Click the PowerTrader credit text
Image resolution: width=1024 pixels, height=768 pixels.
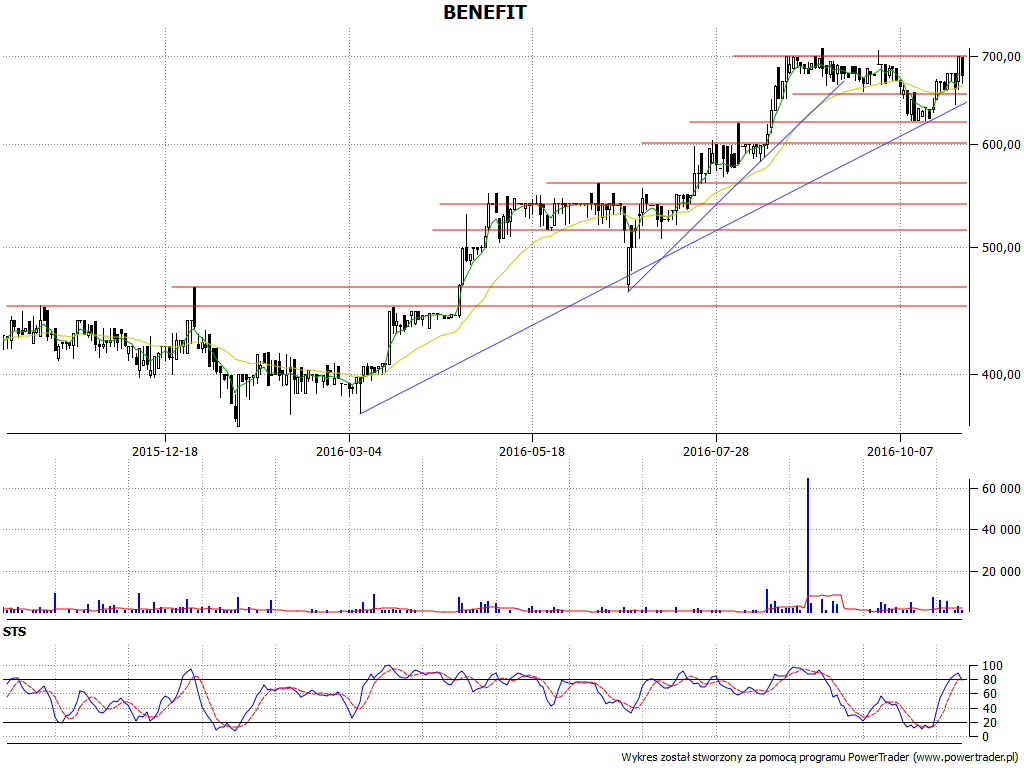[x=820, y=757]
